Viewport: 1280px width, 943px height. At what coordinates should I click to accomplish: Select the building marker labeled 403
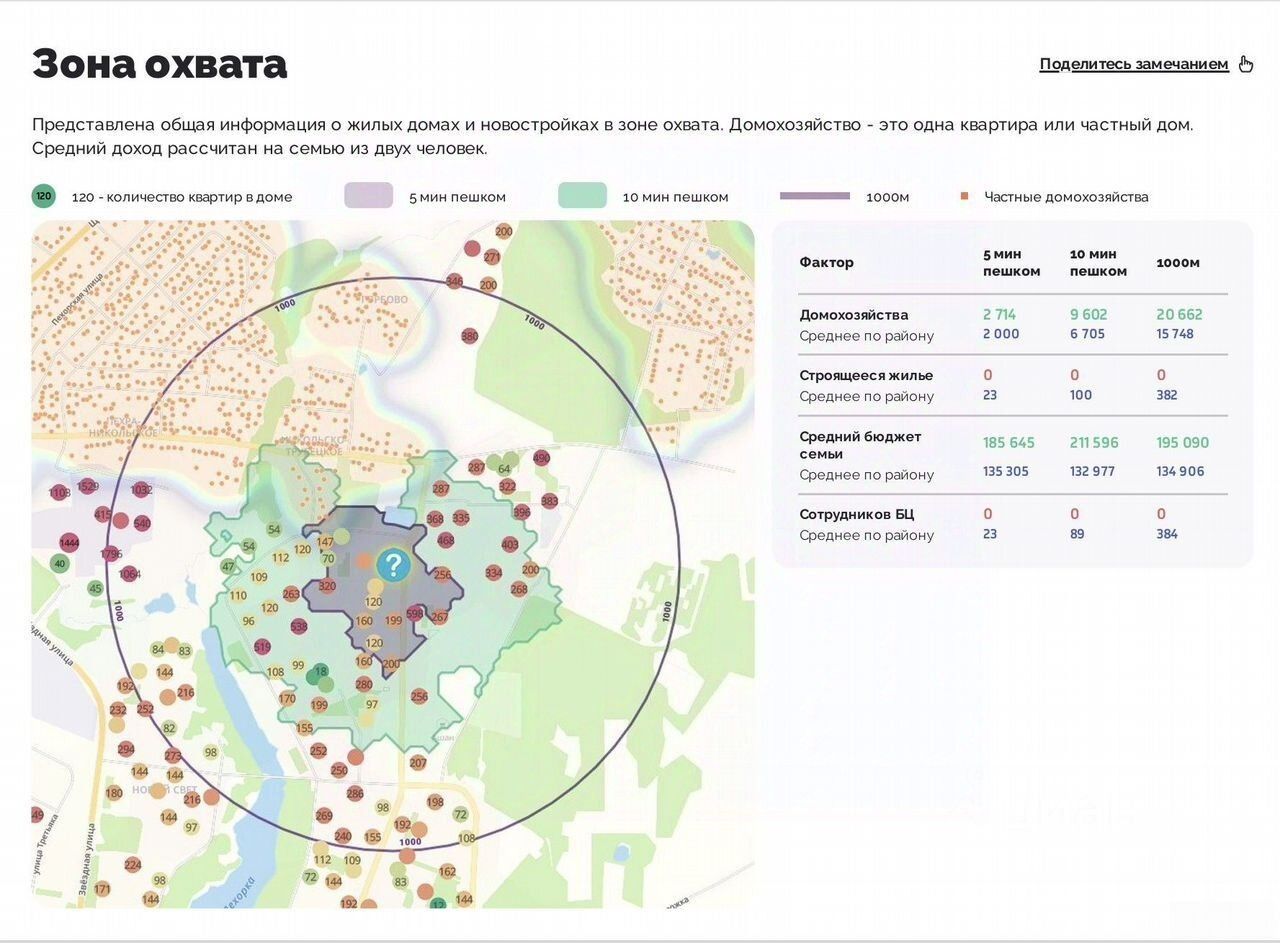[x=510, y=545]
